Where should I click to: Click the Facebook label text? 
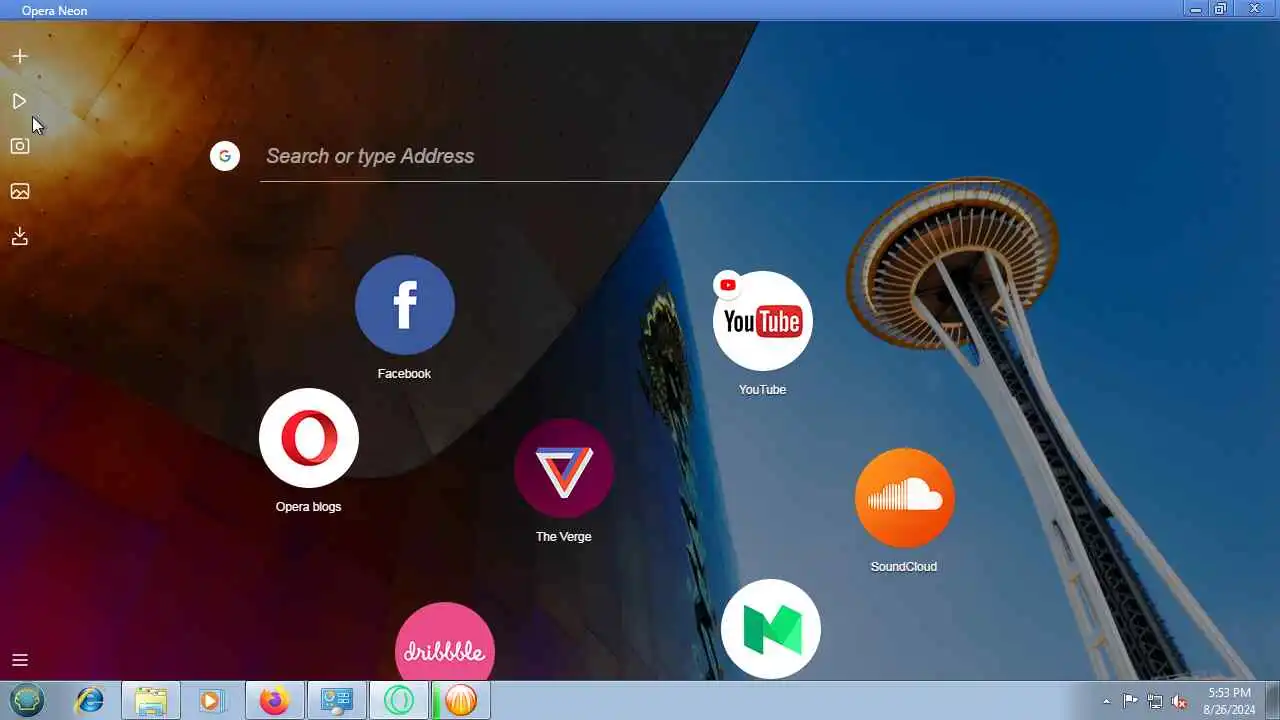[x=404, y=374]
